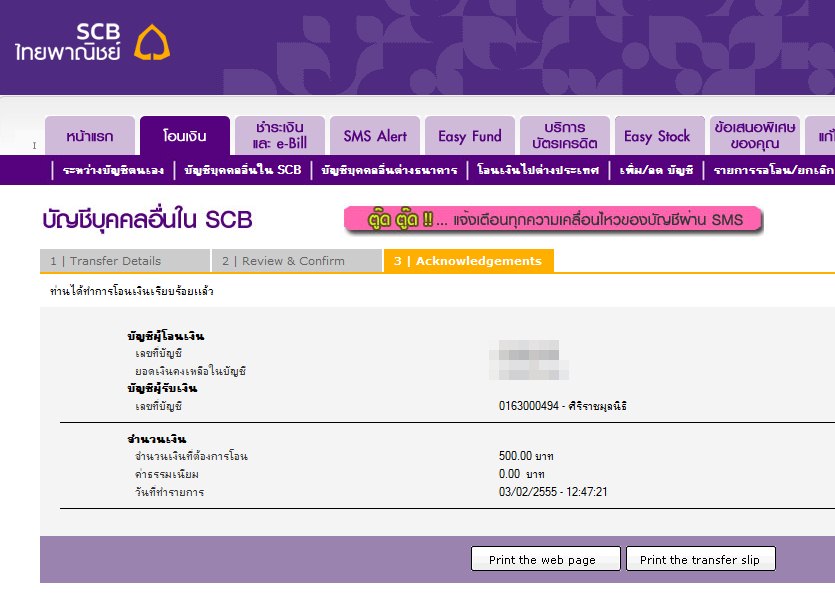Image resolution: width=835 pixels, height=605 pixels.
Task: Click the SCB bank logo
Action: [x=92, y=42]
